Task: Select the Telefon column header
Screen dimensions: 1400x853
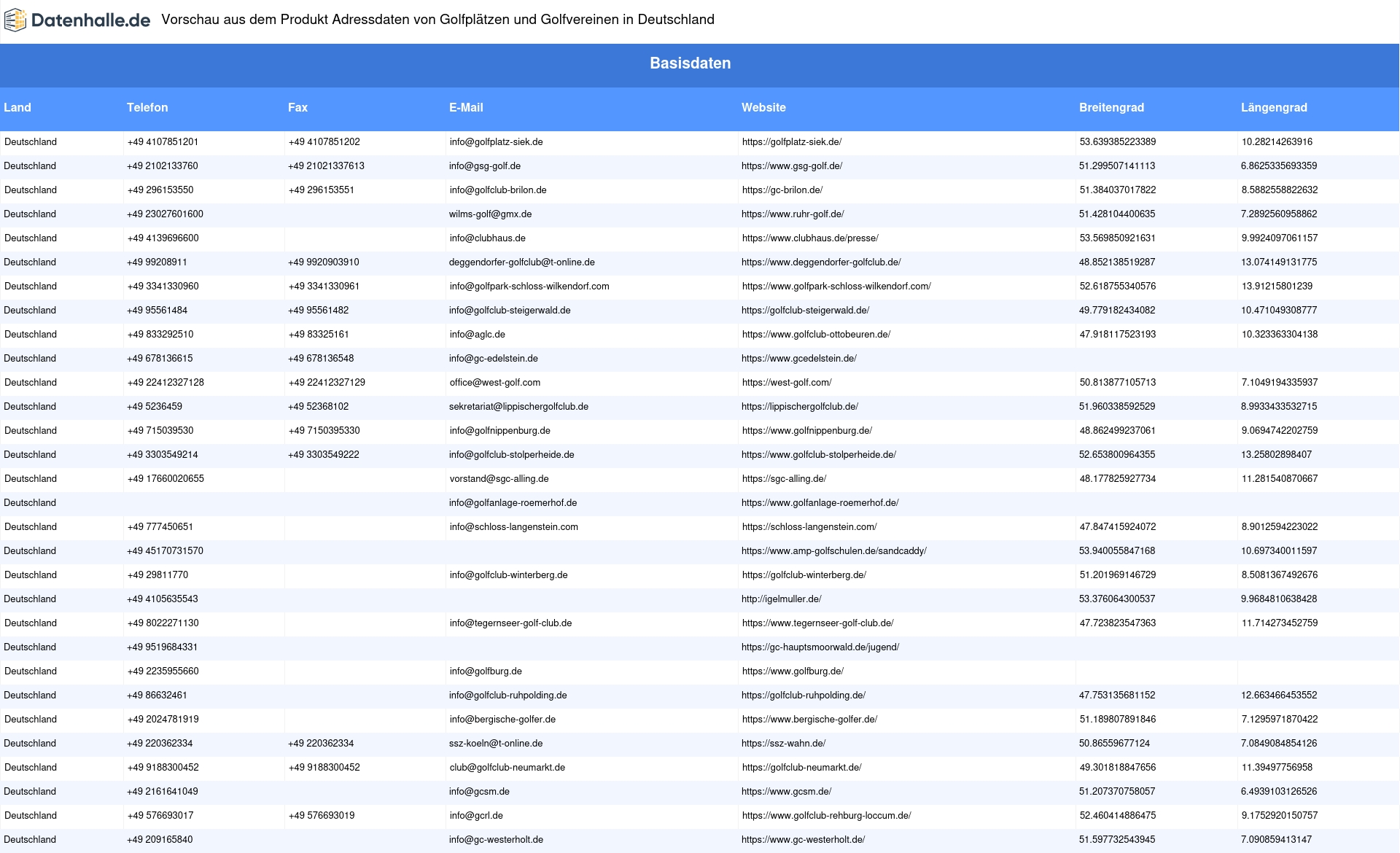Action: [147, 107]
